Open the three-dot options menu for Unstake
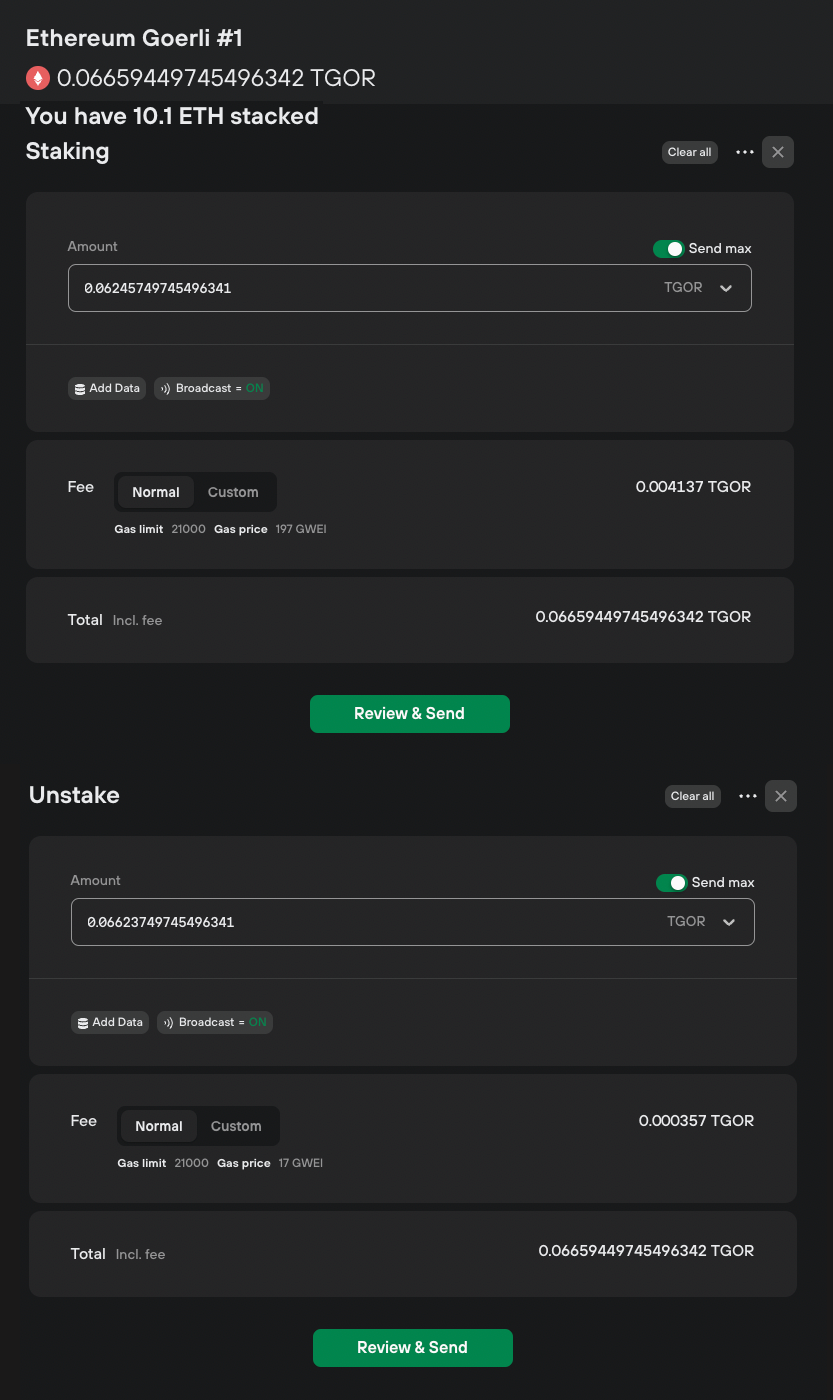 pos(747,796)
